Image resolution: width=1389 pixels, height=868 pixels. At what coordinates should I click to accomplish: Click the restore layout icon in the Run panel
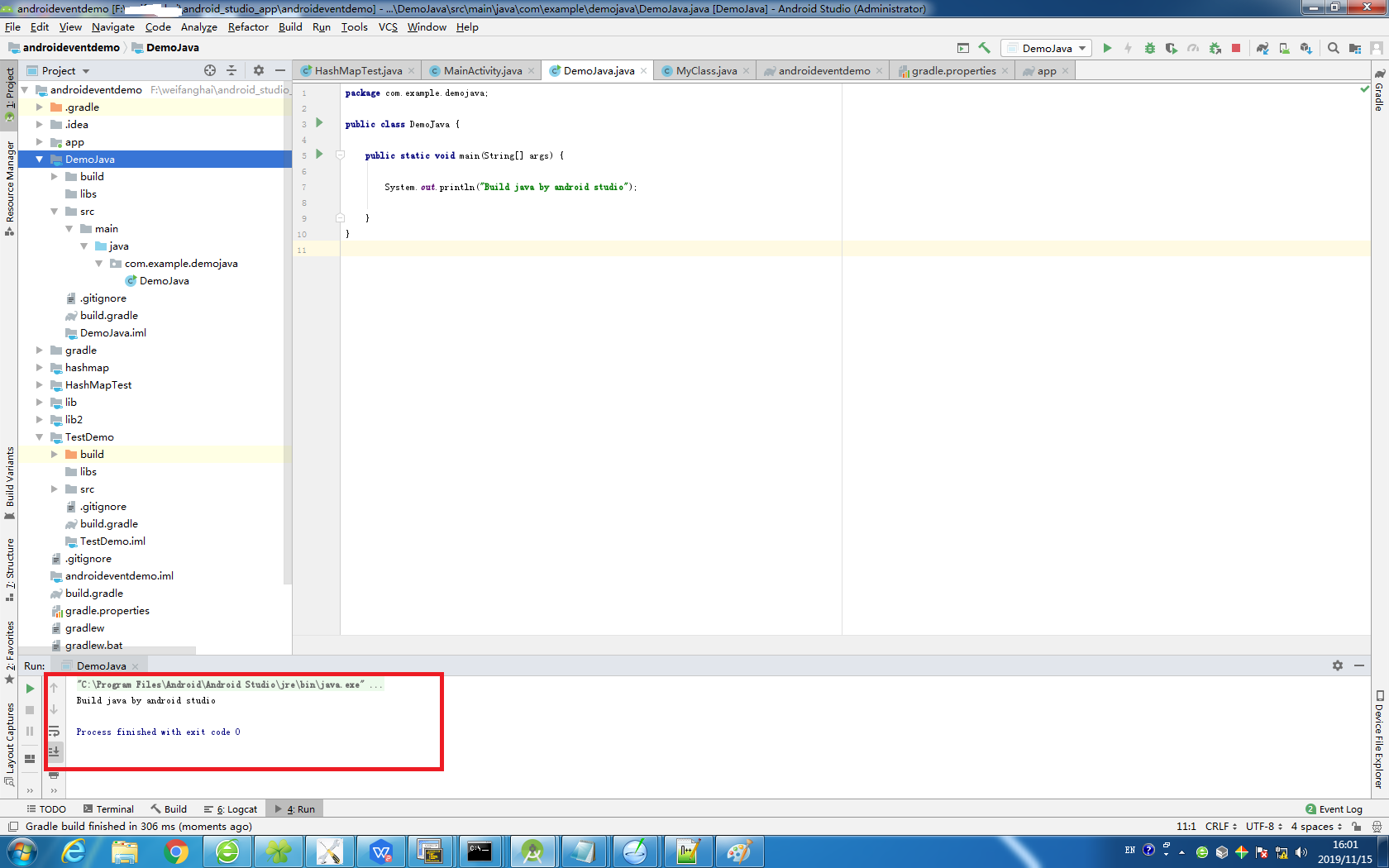(x=30, y=758)
